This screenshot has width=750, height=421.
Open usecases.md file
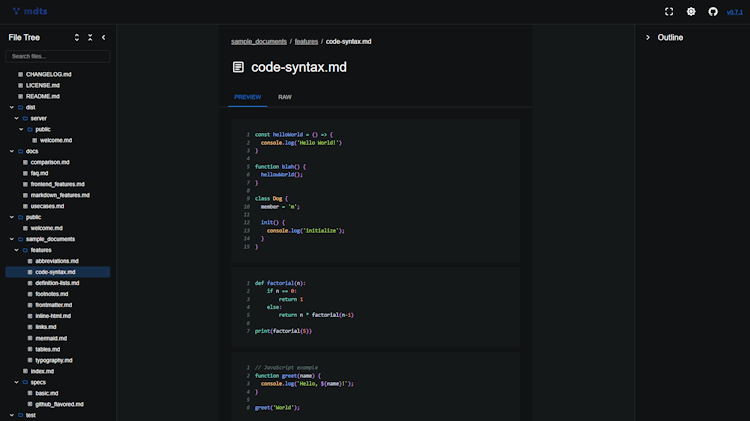tap(47, 206)
